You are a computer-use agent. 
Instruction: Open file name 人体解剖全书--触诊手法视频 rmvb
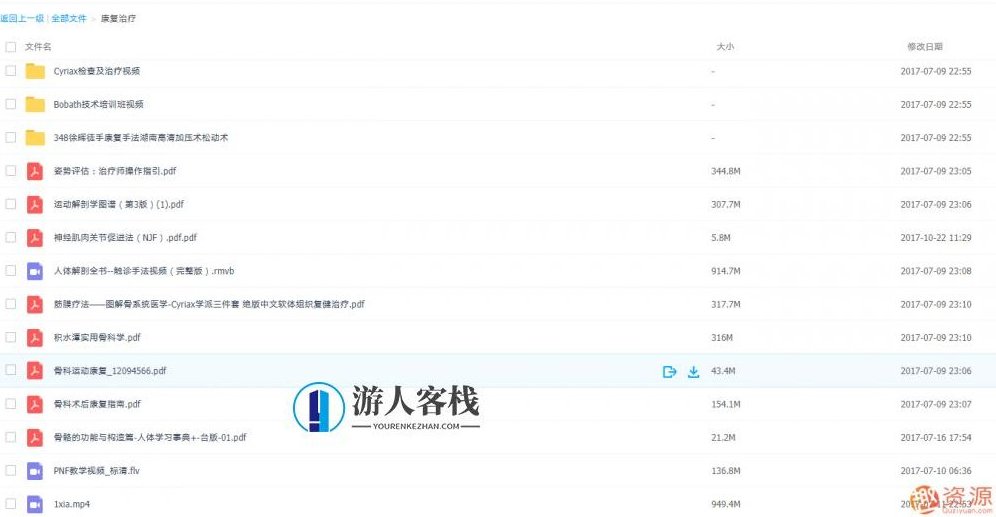(144, 271)
